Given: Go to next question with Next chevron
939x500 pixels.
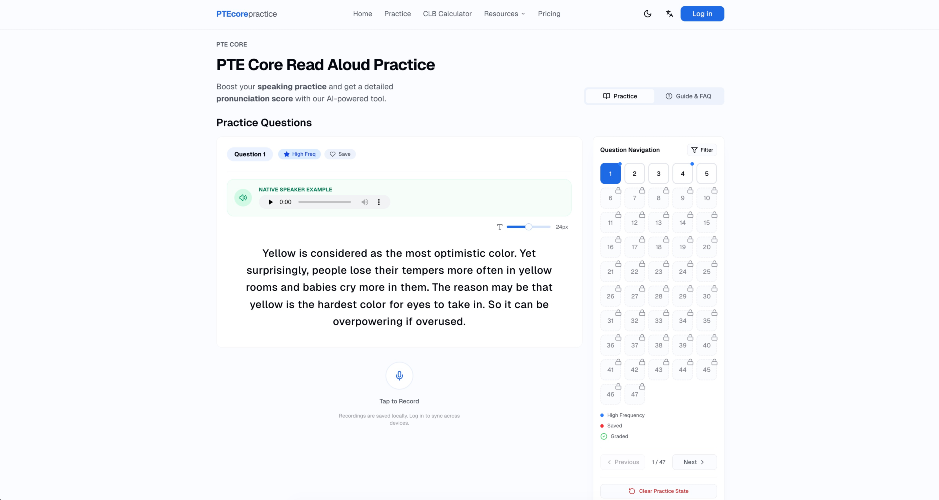Looking at the screenshot, I should pos(694,462).
